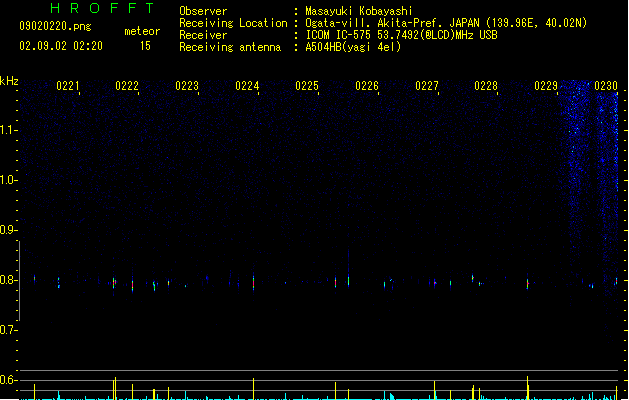This screenshot has width=629, height=400.
Task: Select the 09020220.png file name
Action: 55,26
